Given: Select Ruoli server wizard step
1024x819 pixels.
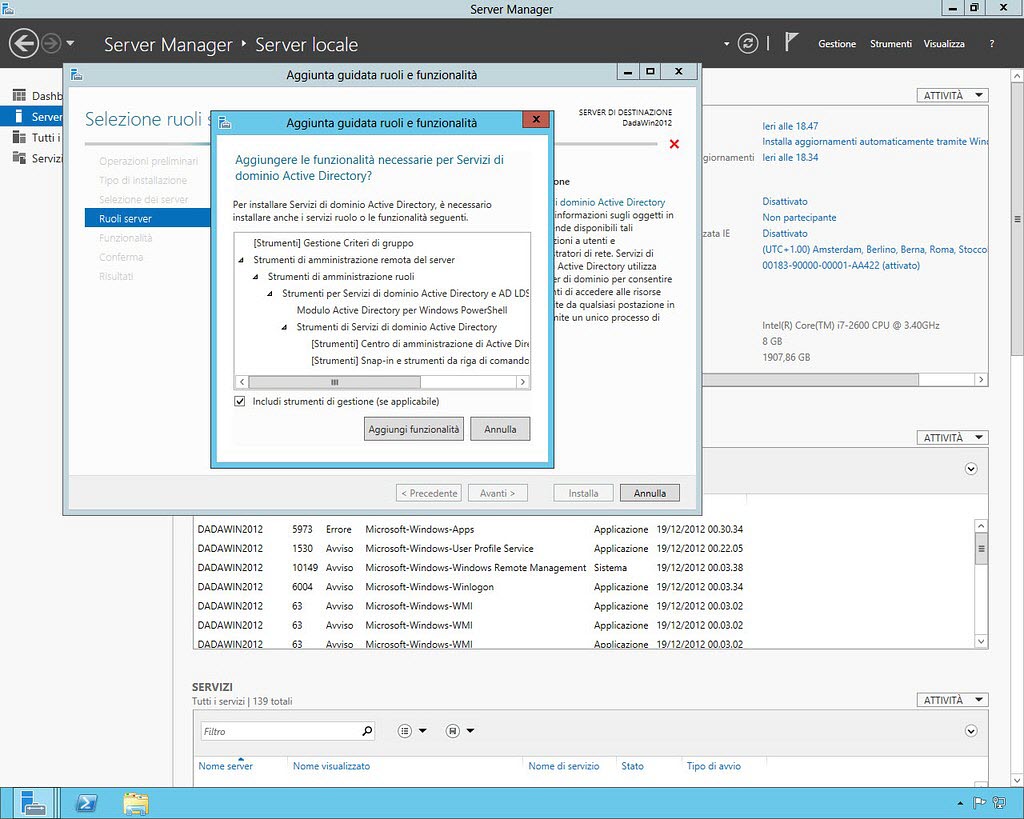Looking at the screenshot, I should tap(148, 218).
